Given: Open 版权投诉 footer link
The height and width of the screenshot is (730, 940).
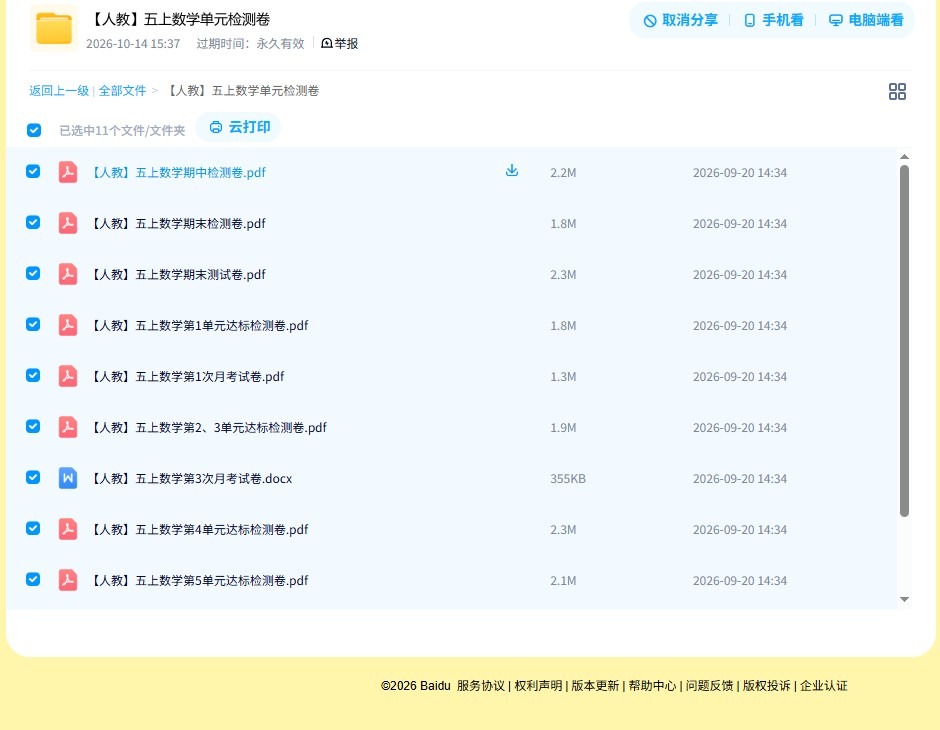Looking at the screenshot, I should tap(766, 686).
